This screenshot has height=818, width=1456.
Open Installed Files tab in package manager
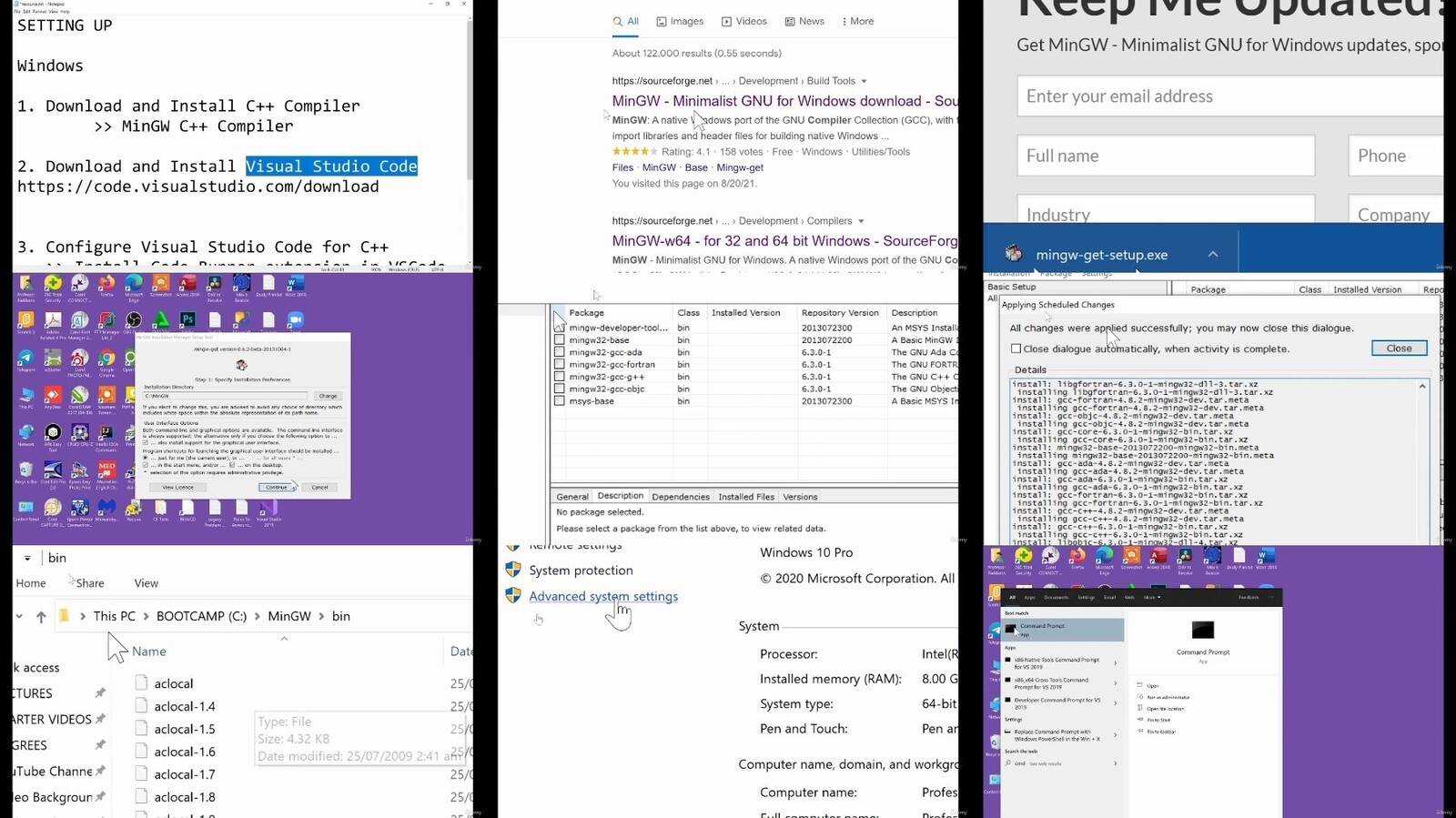click(x=746, y=497)
